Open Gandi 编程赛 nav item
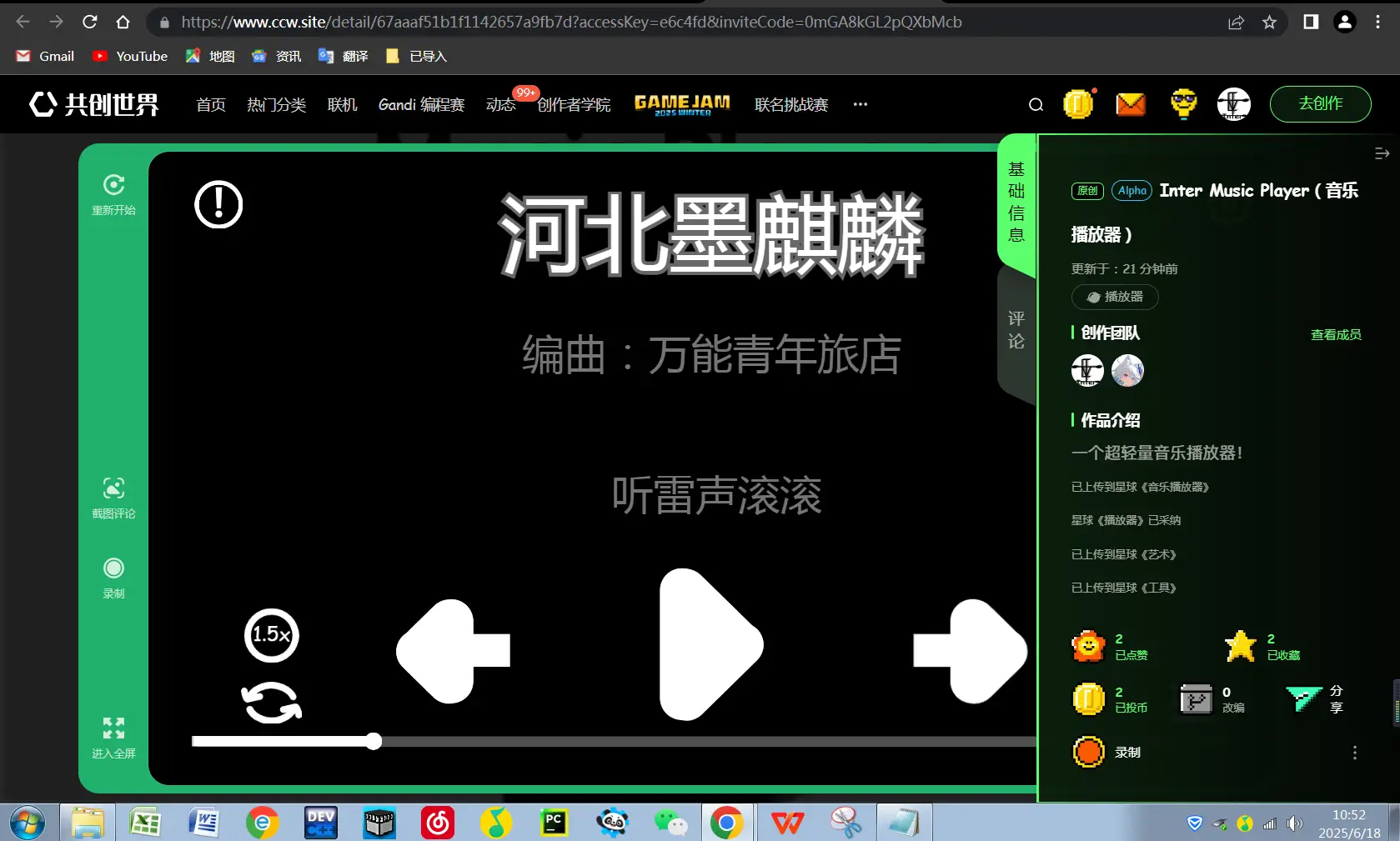The image size is (1400, 841). point(422,104)
